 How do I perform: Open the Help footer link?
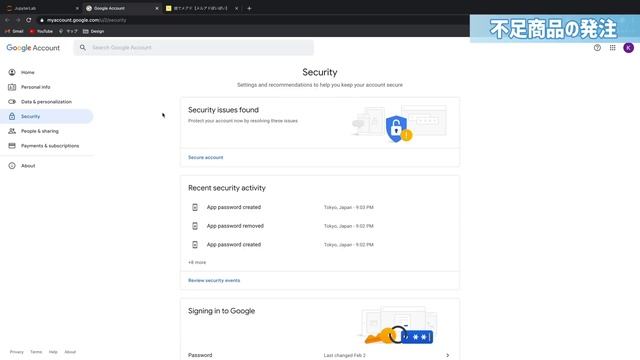point(53,352)
